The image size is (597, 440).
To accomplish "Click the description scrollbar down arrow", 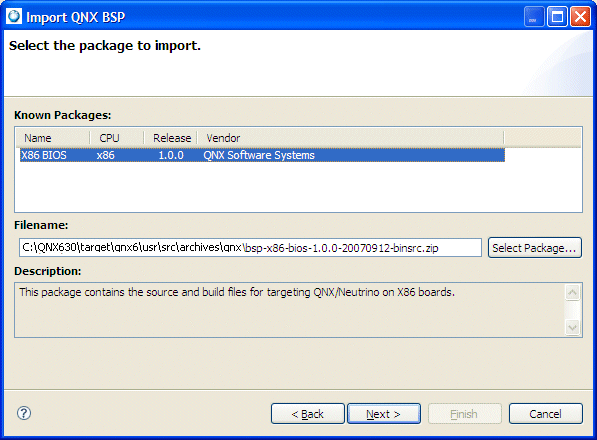I will [x=572, y=327].
